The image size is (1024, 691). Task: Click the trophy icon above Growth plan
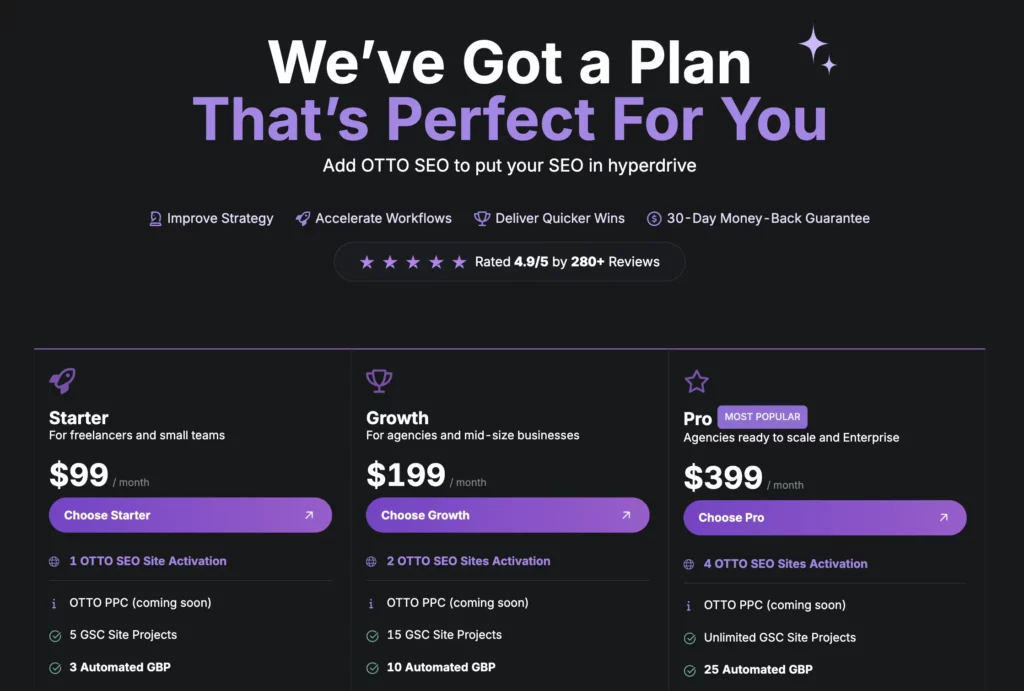379,381
